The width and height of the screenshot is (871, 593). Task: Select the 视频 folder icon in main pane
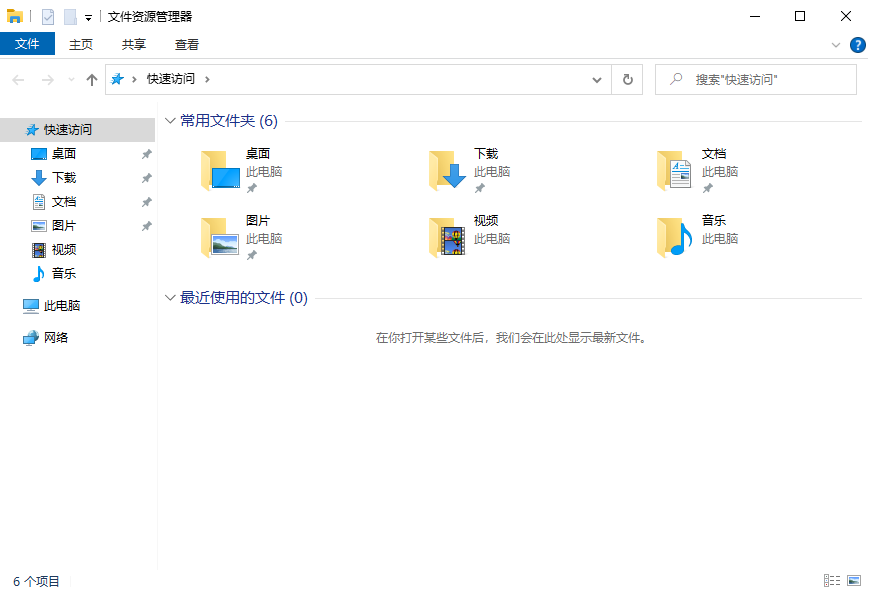(448, 237)
